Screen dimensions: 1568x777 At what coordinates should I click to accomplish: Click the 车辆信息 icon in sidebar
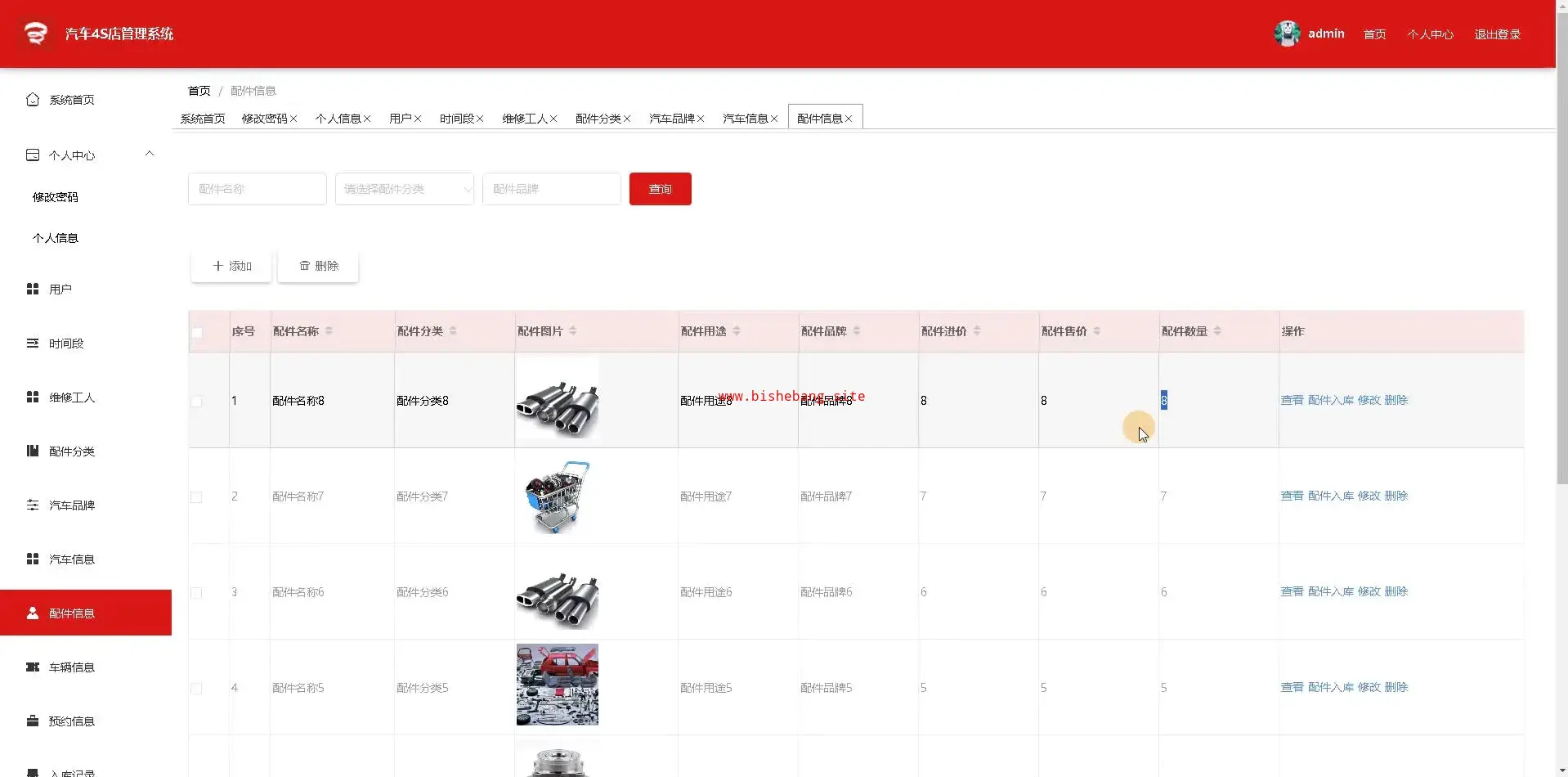pyautogui.click(x=33, y=667)
